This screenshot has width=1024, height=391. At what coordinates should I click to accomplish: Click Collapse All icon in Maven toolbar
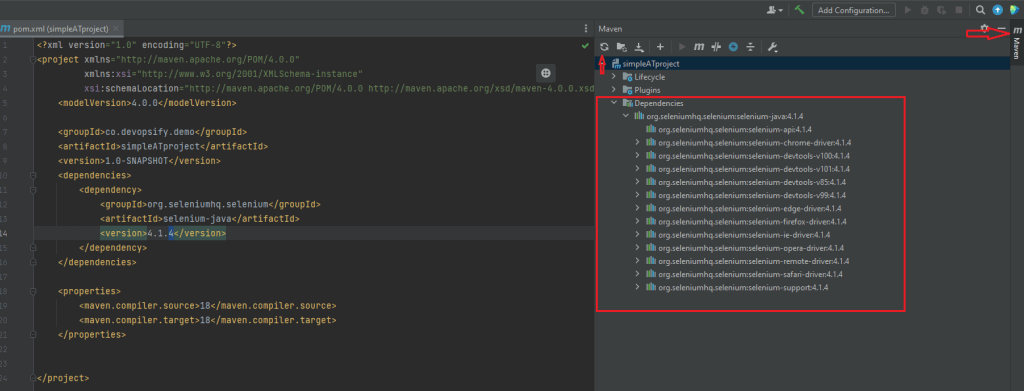coord(750,46)
